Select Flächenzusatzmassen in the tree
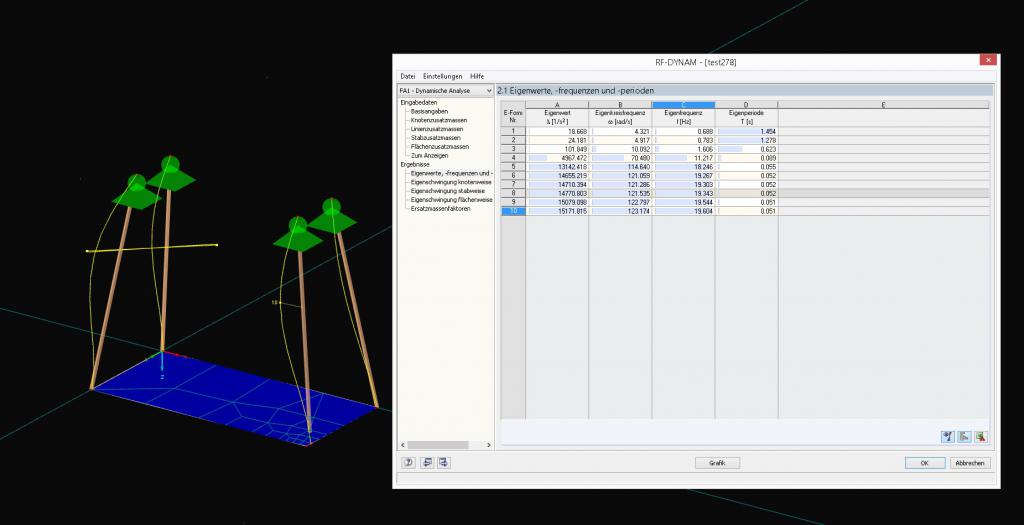The image size is (1024, 525). [440, 147]
